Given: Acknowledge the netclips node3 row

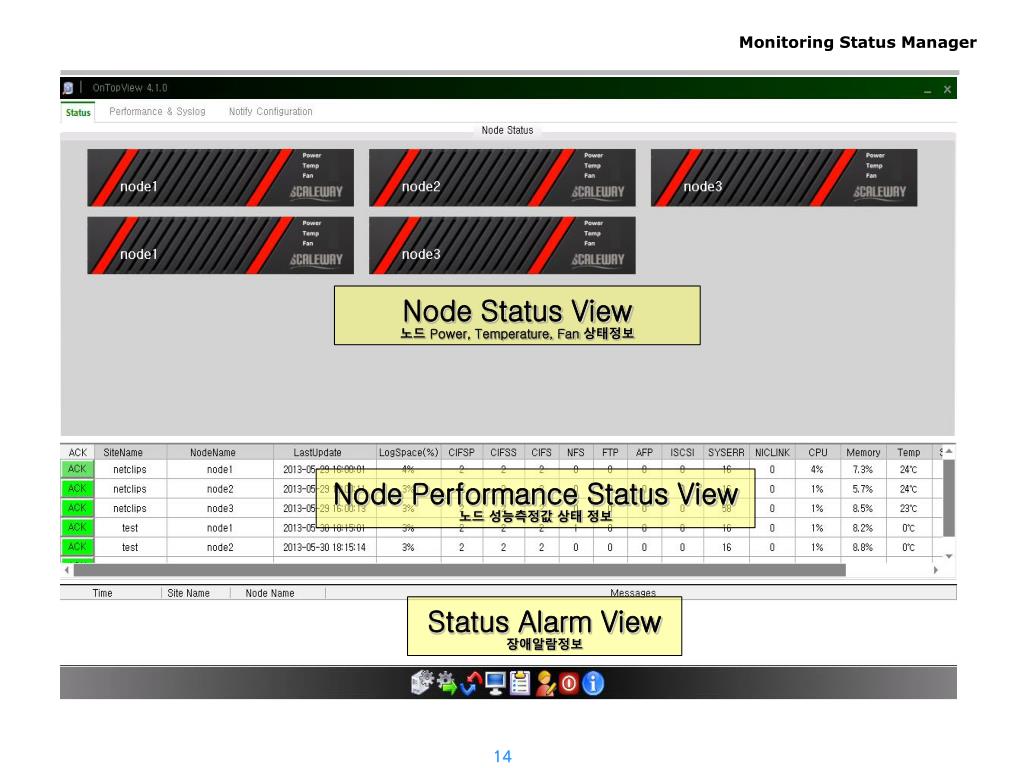Looking at the screenshot, I should click(x=78, y=508).
